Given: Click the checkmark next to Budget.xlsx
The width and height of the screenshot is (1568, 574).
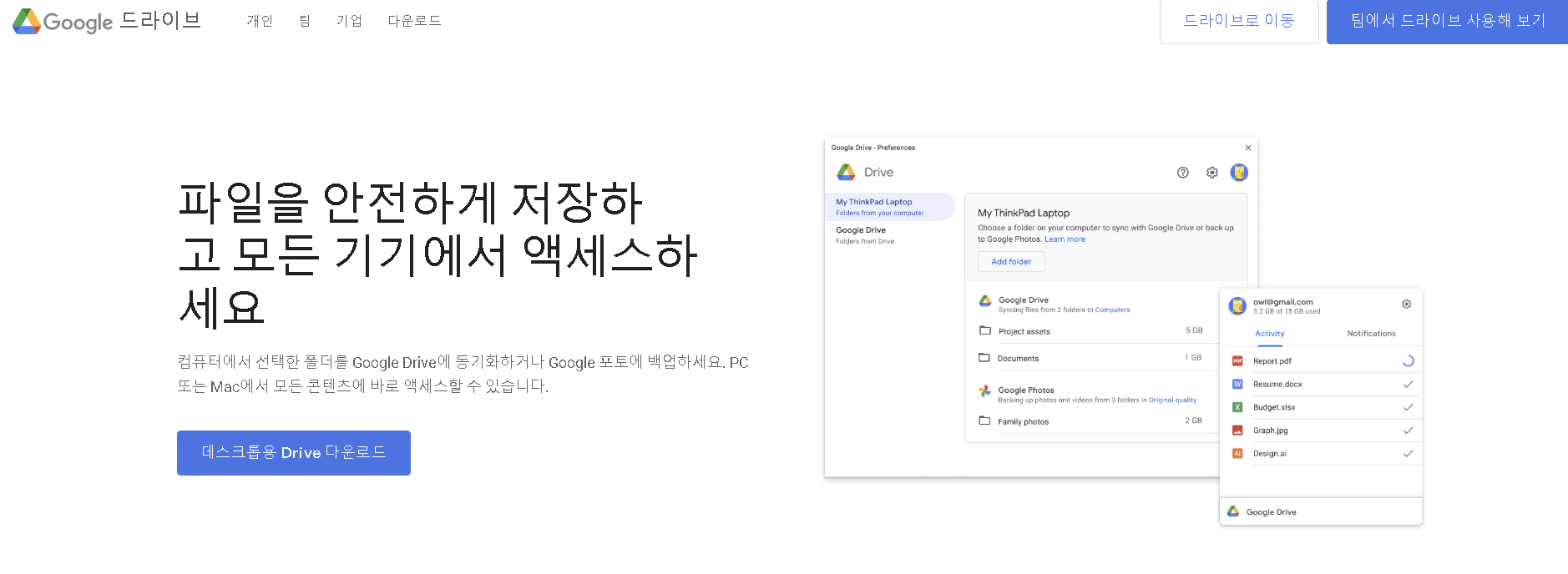Looking at the screenshot, I should 1408,407.
